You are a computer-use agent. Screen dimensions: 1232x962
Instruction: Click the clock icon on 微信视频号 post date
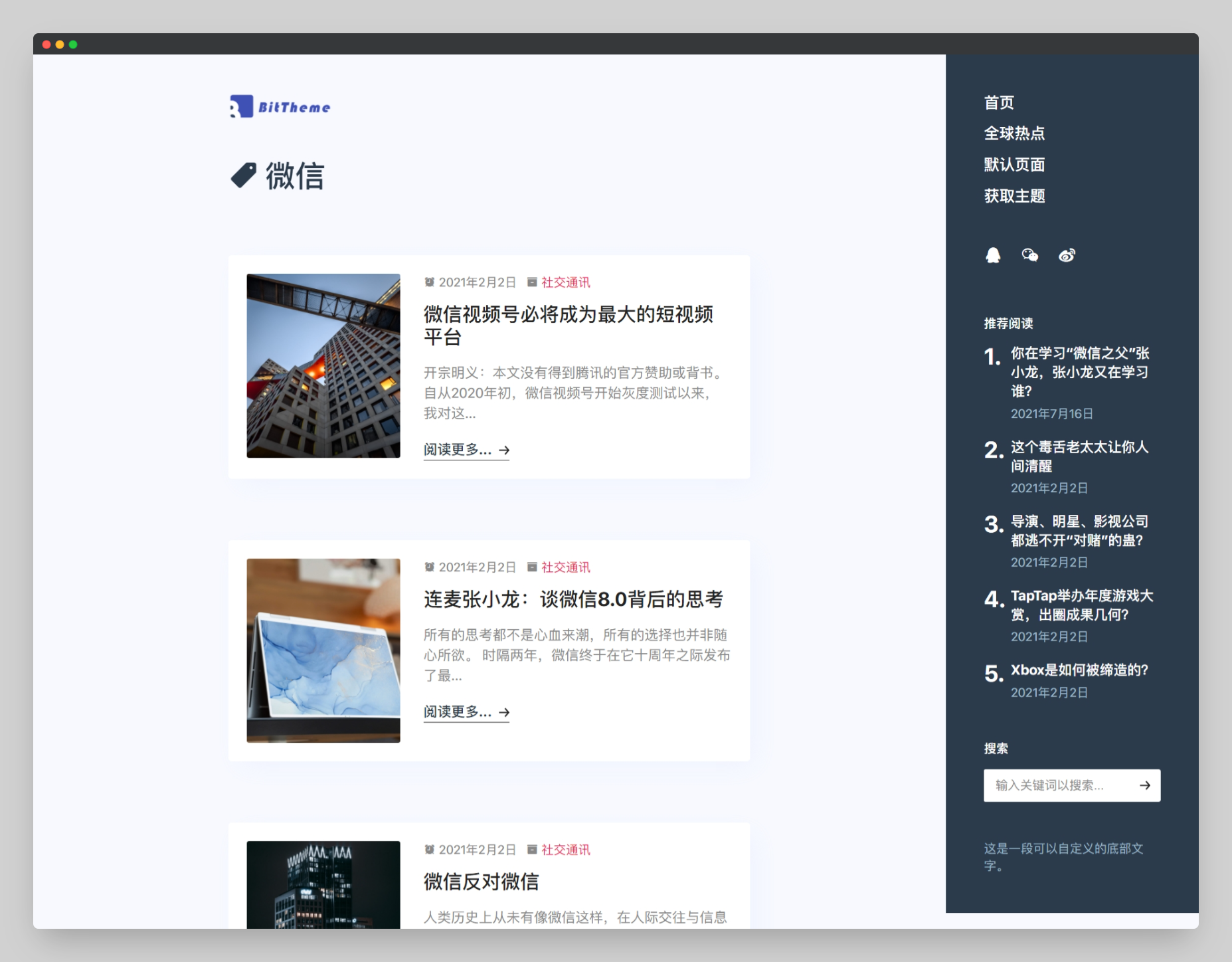[430, 282]
